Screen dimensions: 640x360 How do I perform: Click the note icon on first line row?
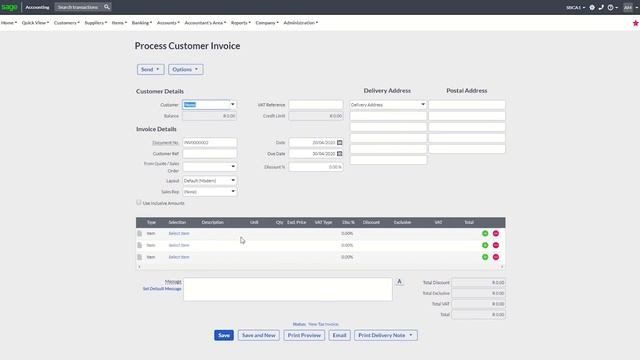[x=140, y=233]
